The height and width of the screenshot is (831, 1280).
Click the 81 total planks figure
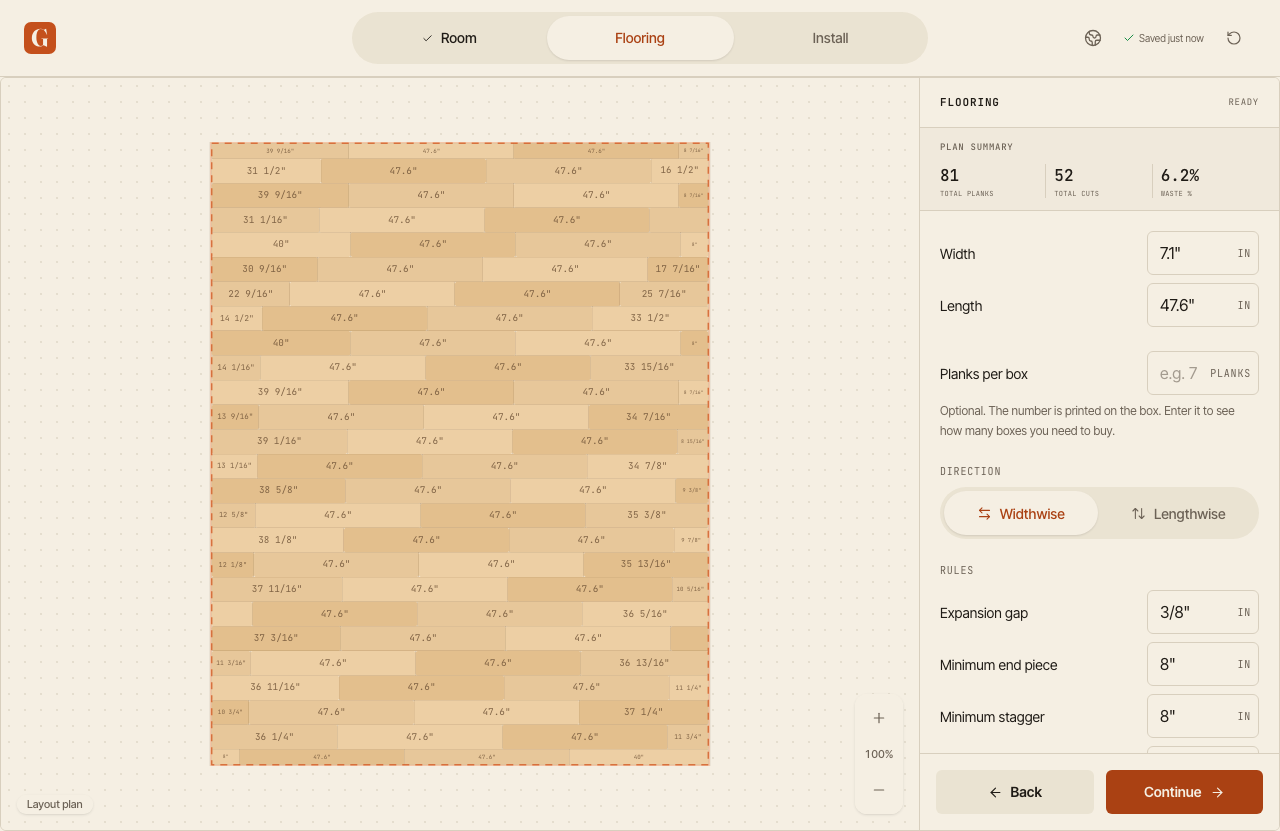949,175
